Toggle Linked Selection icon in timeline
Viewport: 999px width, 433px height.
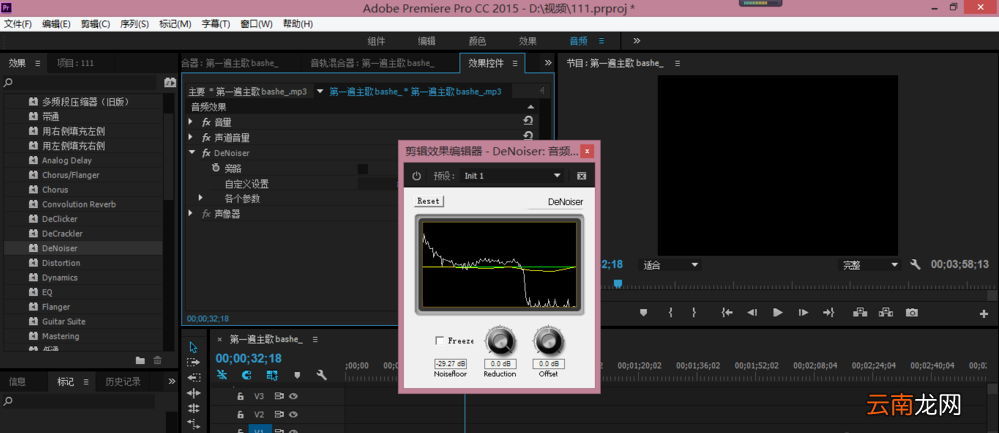coord(272,375)
